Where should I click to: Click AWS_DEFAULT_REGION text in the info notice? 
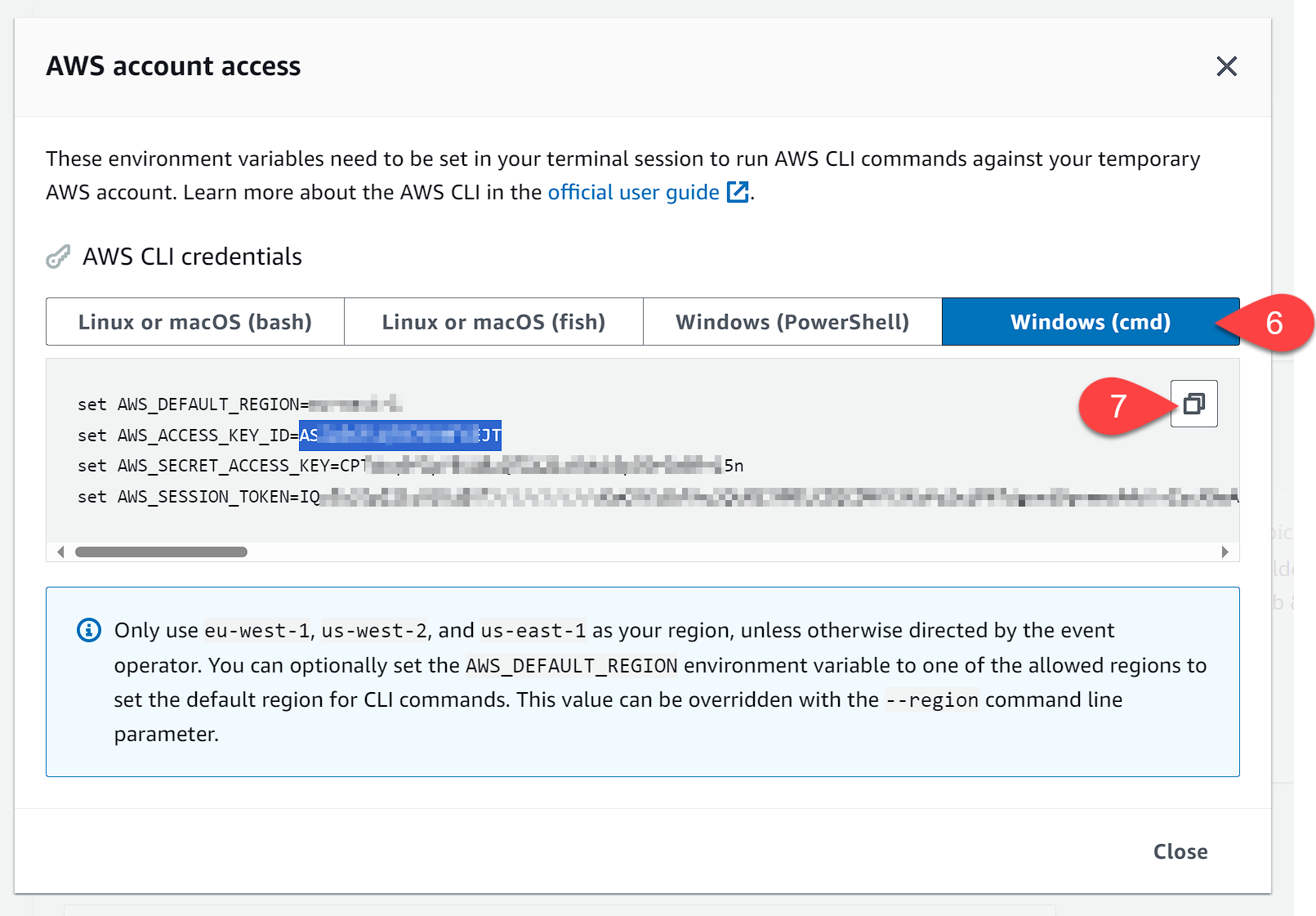pos(572,666)
